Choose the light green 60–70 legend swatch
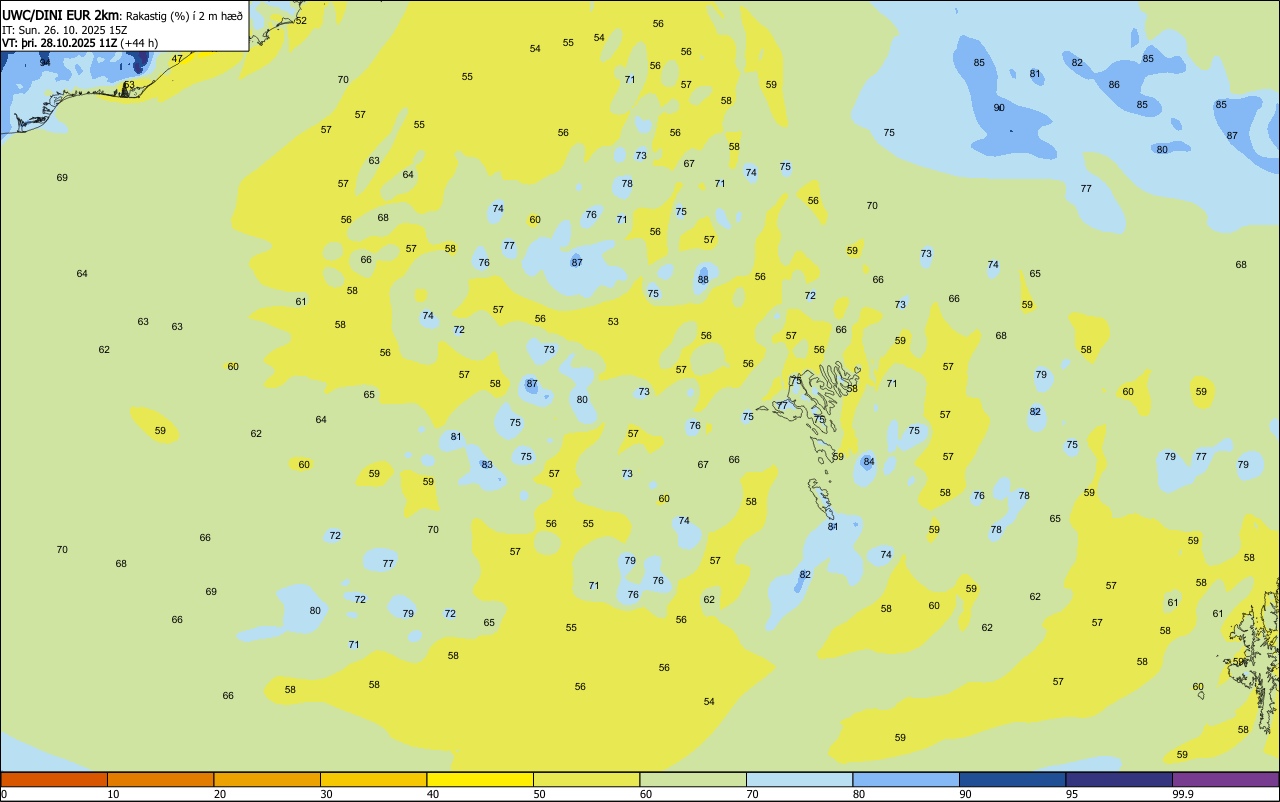The width and height of the screenshot is (1280, 802). pyautogui.click(x=693, y=779)
